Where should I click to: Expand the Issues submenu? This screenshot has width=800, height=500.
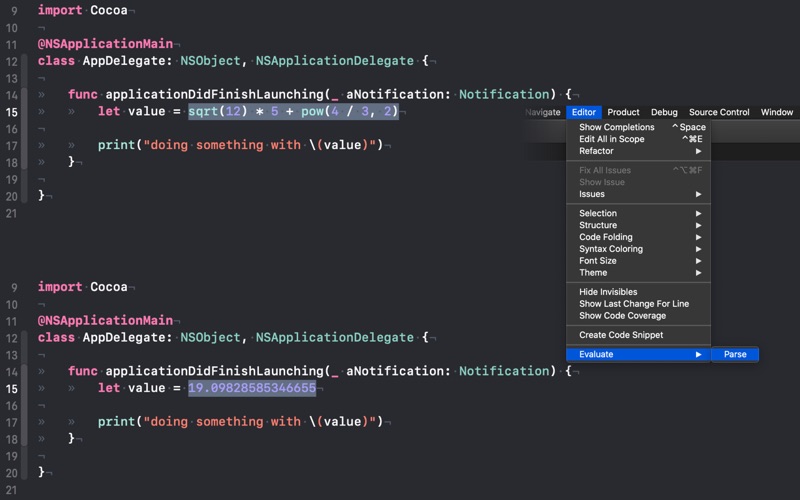[638, 194]
